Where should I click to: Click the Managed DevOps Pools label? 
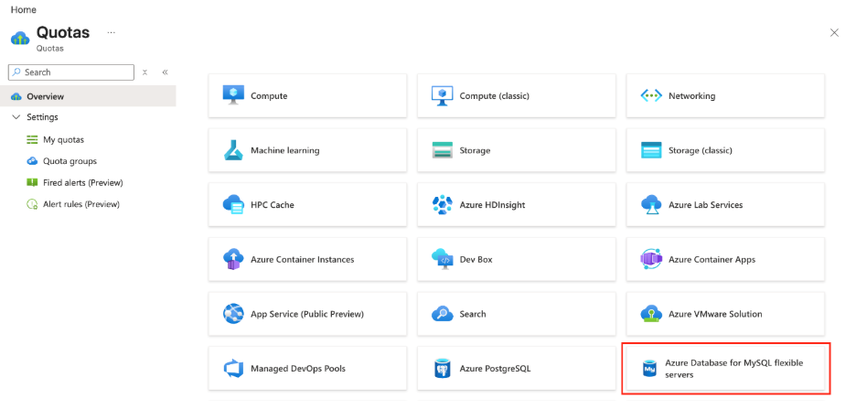tap(298, 369)
